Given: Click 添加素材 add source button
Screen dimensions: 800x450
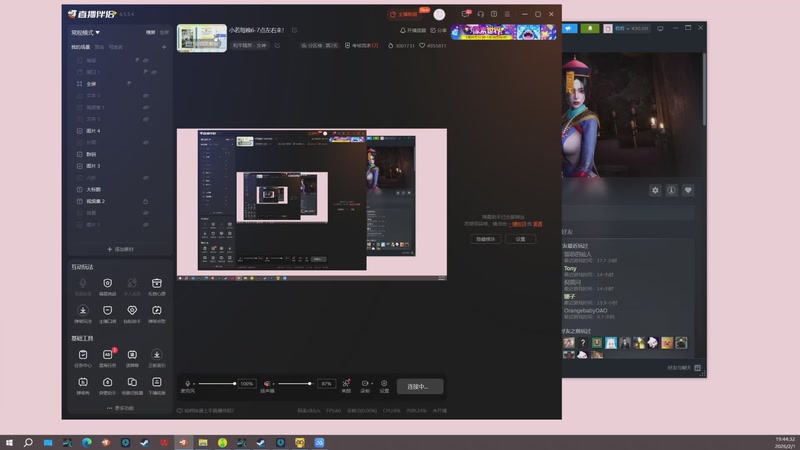Looking at the screenshot, I should pyautogui.click(x=119, y=249).
